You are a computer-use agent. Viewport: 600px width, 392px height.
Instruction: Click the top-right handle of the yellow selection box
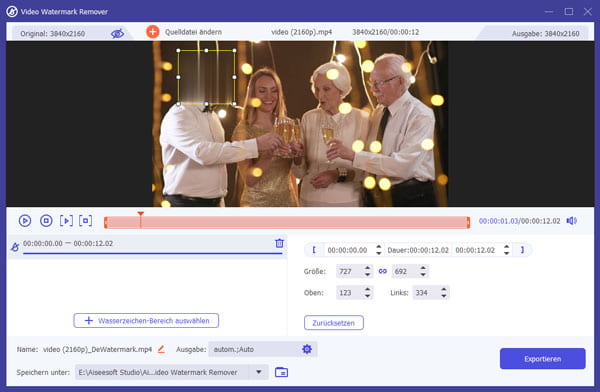point(234,50)
